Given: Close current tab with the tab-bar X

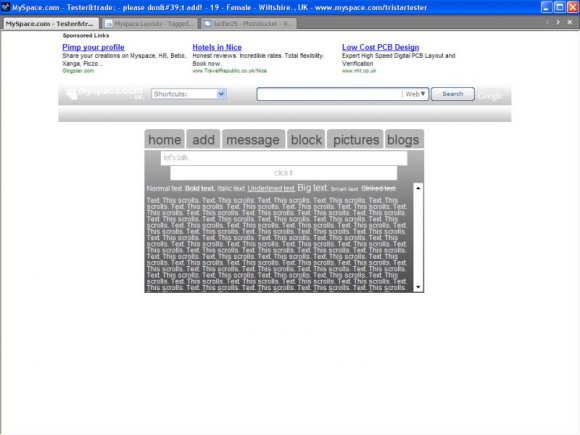Looking at the screenshot, I should [x=570, y=22].
